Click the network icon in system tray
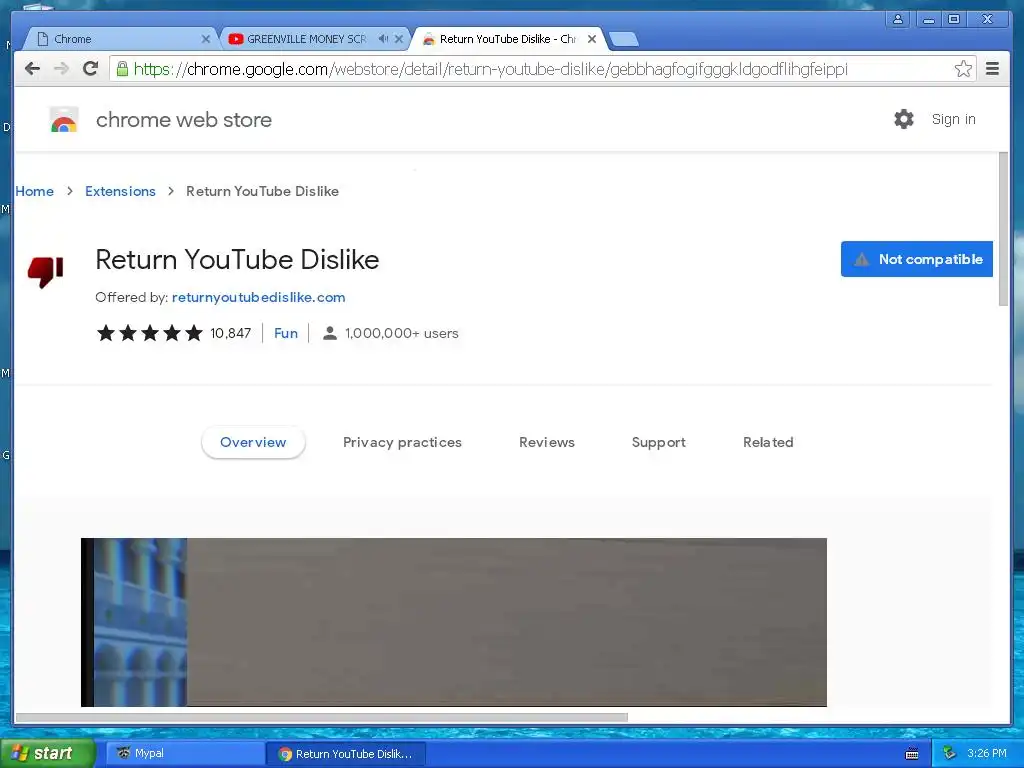This screenshot has width=1024, height=768. coord(949,753)
